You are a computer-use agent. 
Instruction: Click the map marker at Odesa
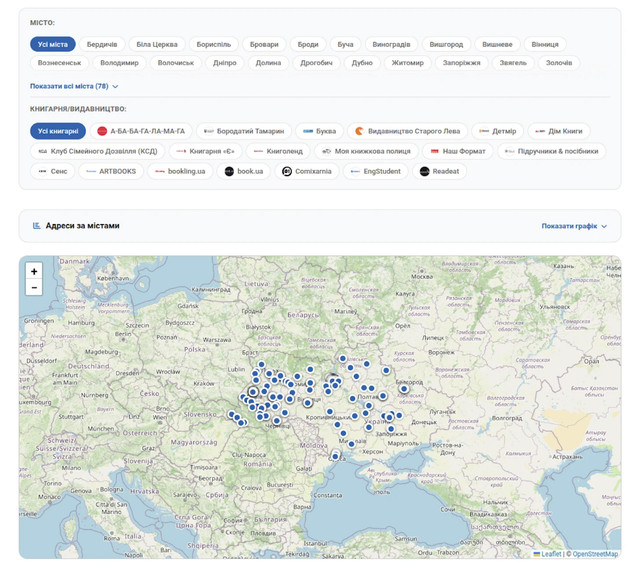(335, 456)
